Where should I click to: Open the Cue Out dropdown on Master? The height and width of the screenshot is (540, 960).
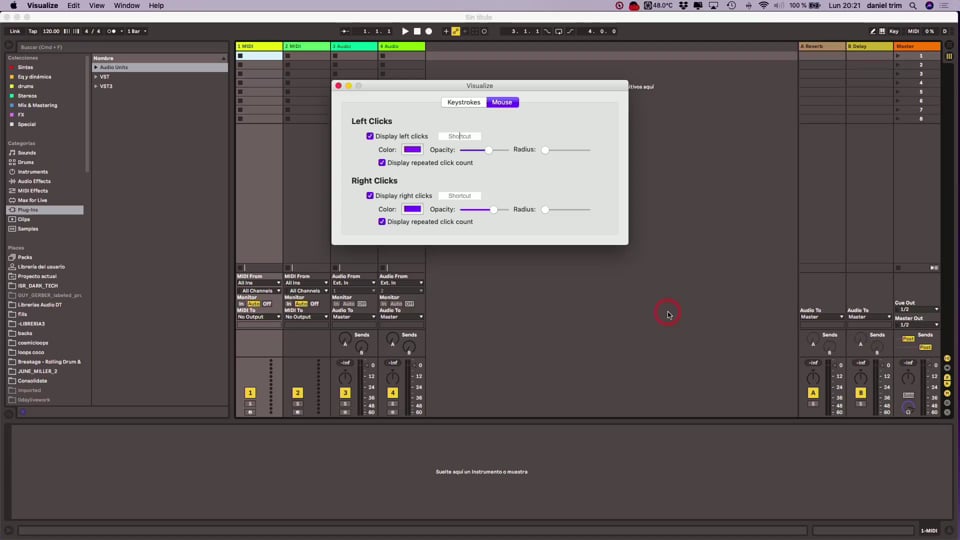coord(917,309)
